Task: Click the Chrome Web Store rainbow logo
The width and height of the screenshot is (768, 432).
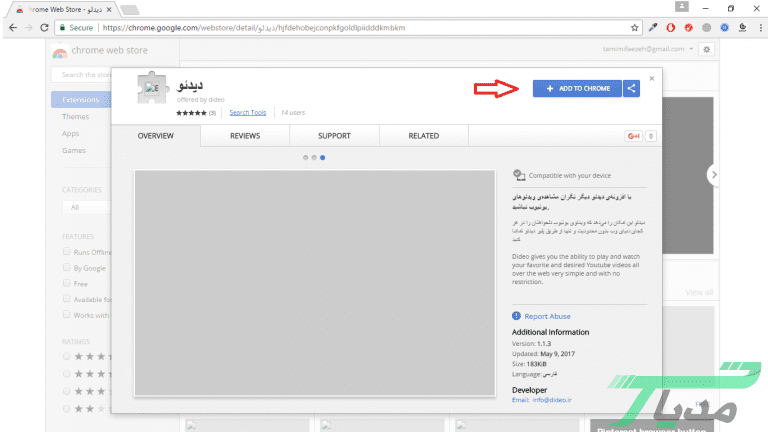Action: pyautogui.click(x=60, y=52)
